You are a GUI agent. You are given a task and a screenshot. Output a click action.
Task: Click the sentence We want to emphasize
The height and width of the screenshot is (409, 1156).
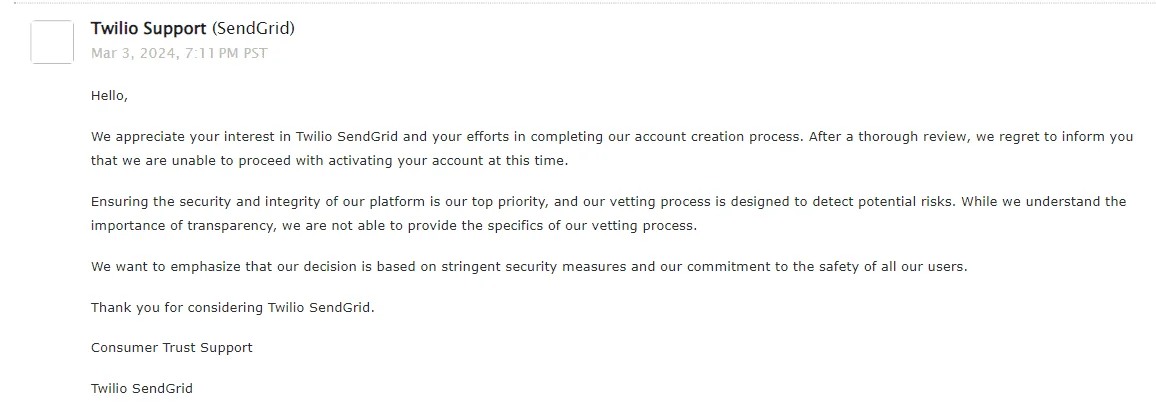[x=529, y=267]
